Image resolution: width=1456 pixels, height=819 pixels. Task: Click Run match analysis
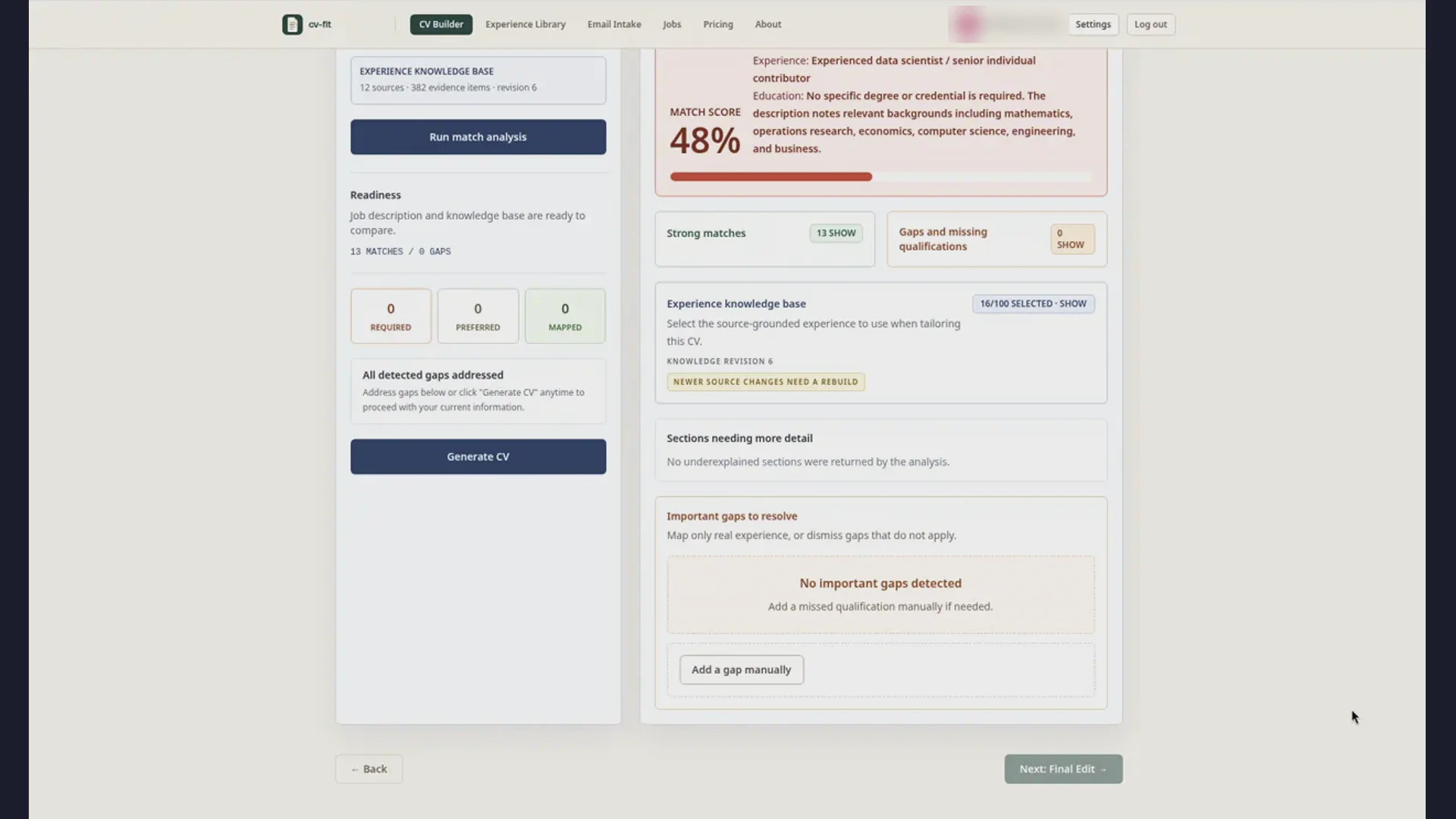(x=479, y=137)
